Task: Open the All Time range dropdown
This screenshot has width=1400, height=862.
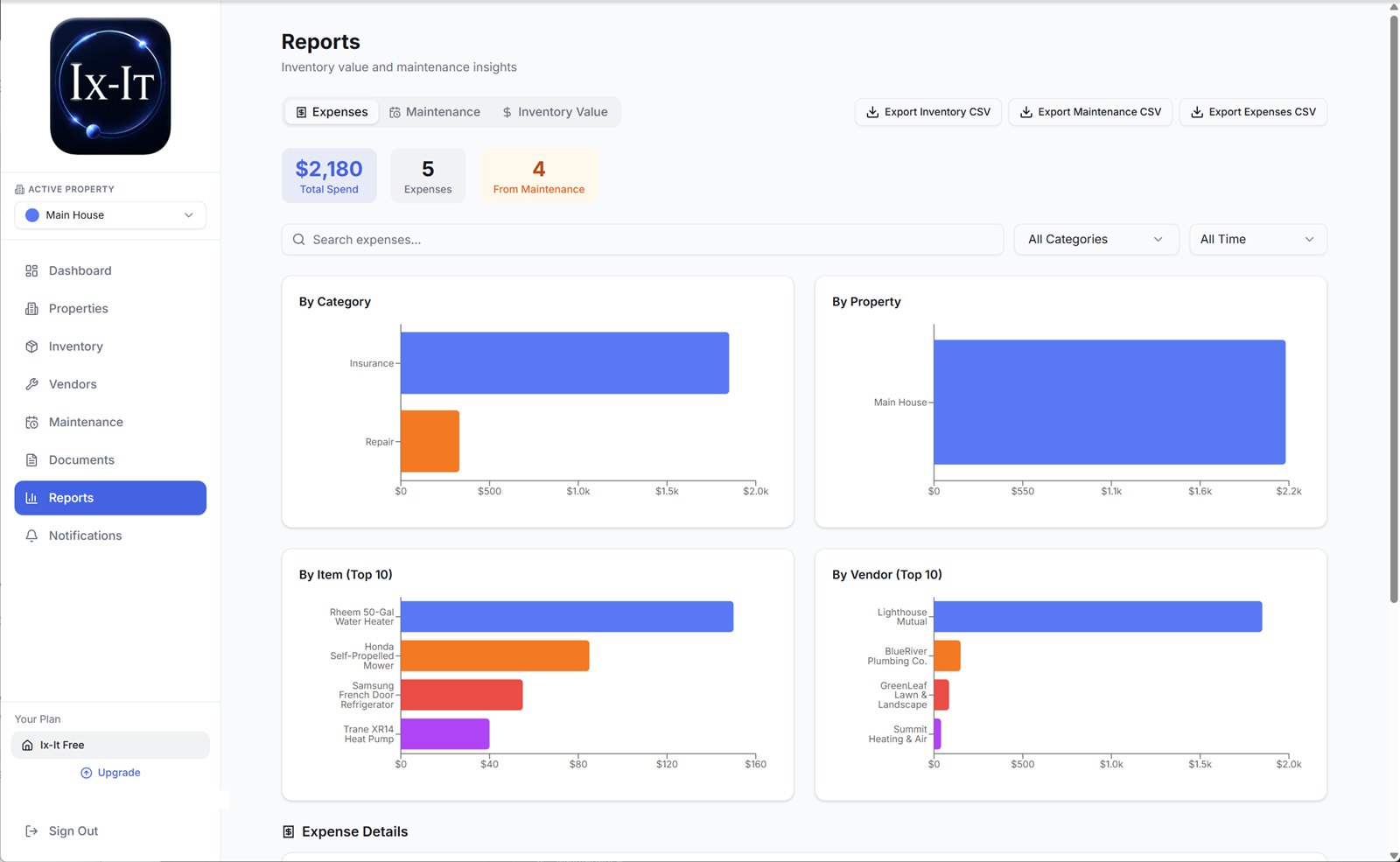Action: (x=1257, y=240)
